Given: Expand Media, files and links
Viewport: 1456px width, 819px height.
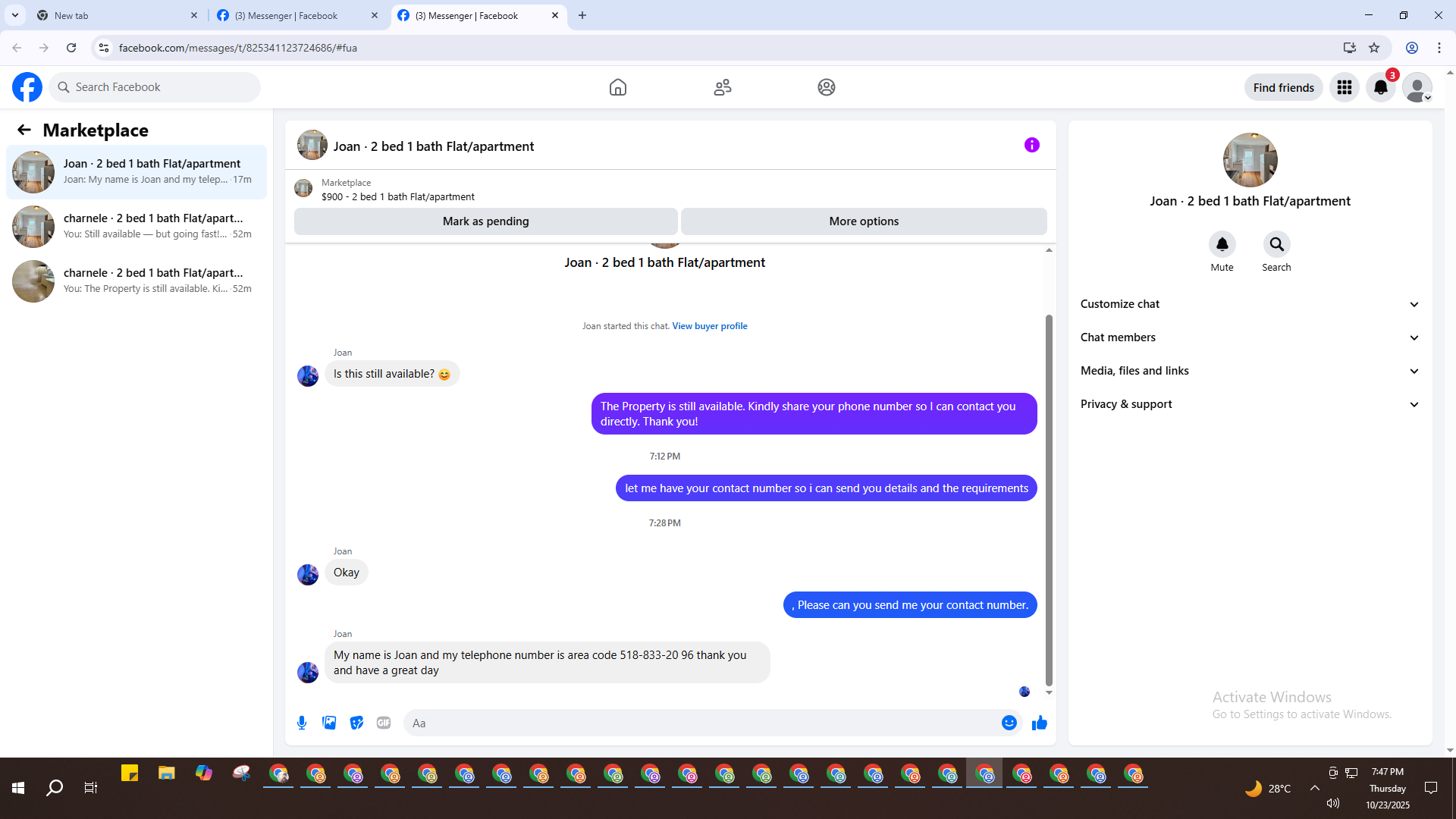Looking at the screenshot, I should point(1250,371).
